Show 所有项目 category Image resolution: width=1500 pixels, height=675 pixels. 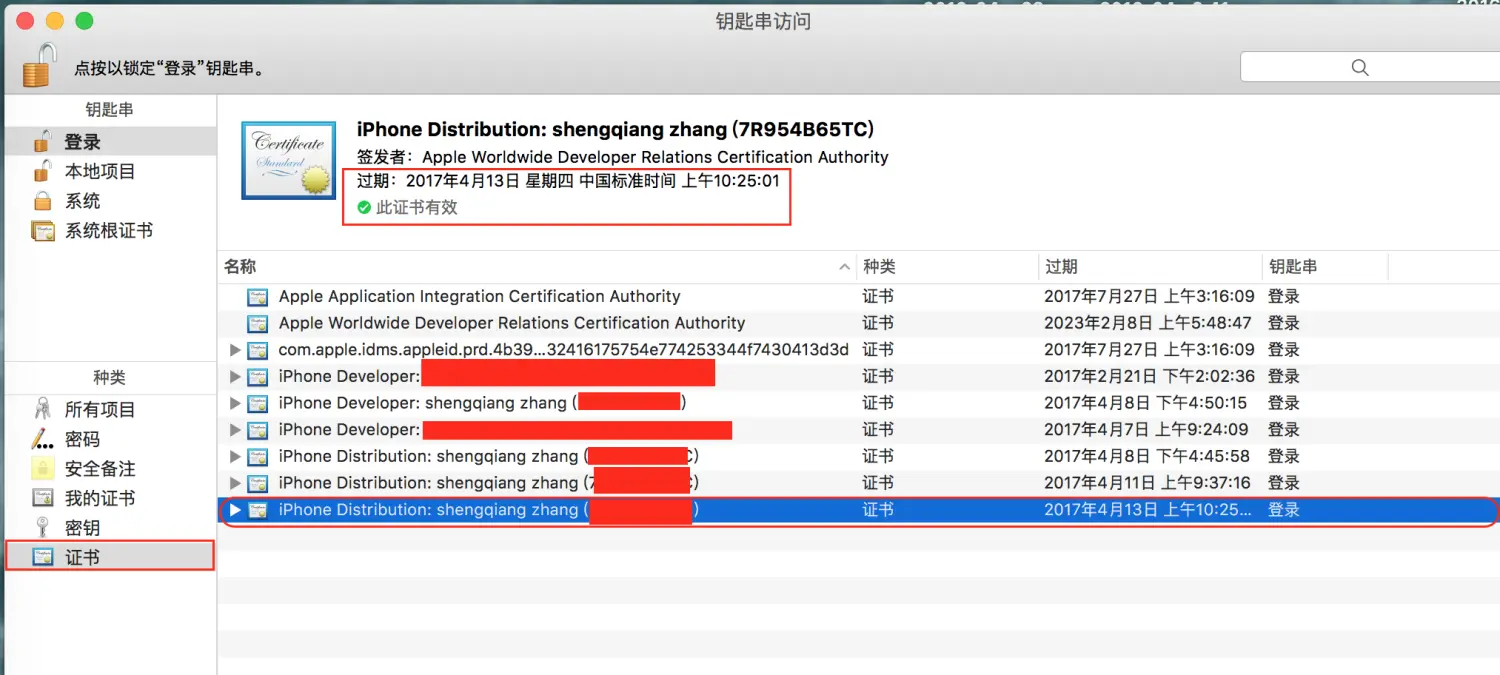coord(110,409)
